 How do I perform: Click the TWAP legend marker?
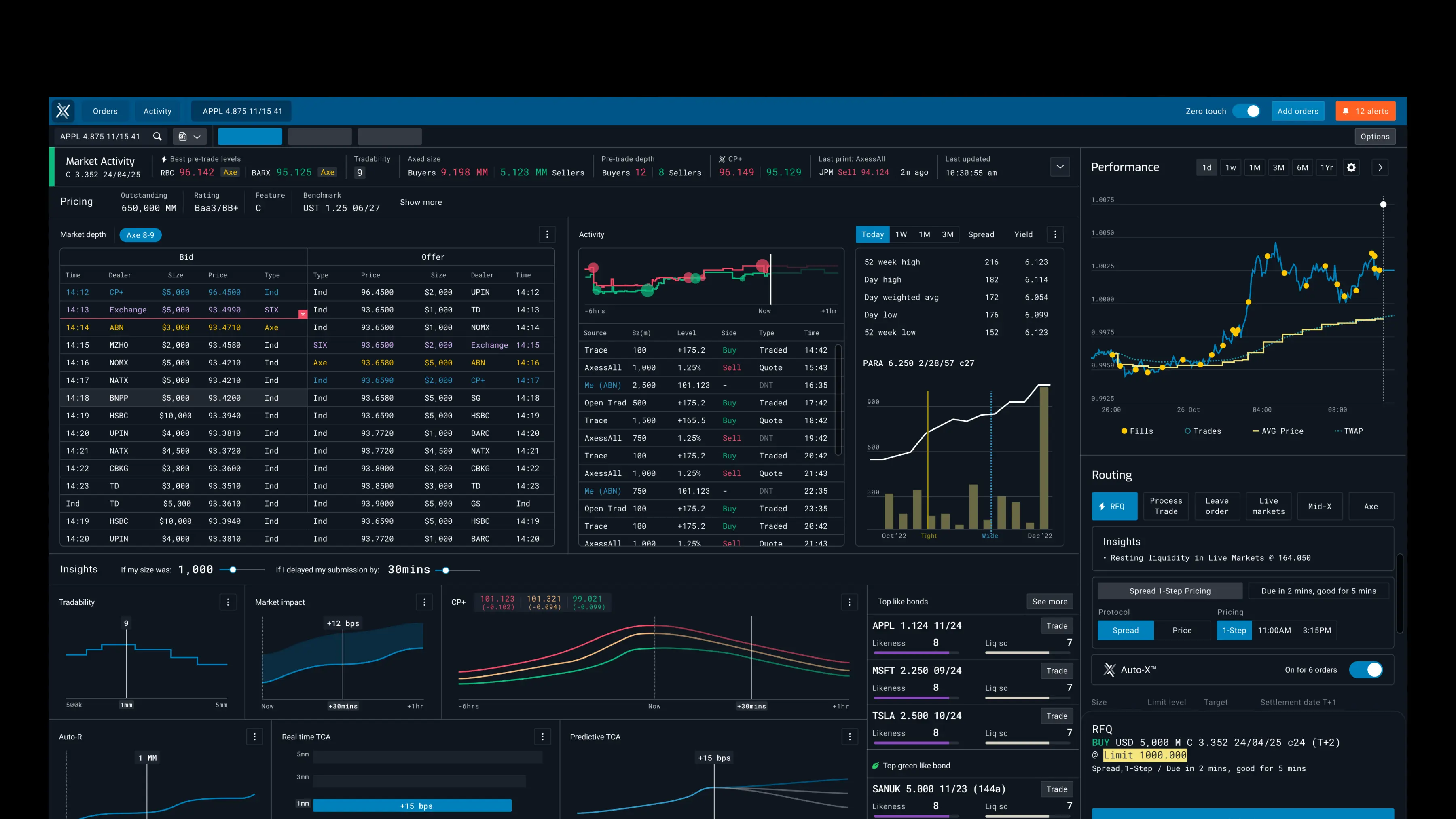[x=1338, y=431]
